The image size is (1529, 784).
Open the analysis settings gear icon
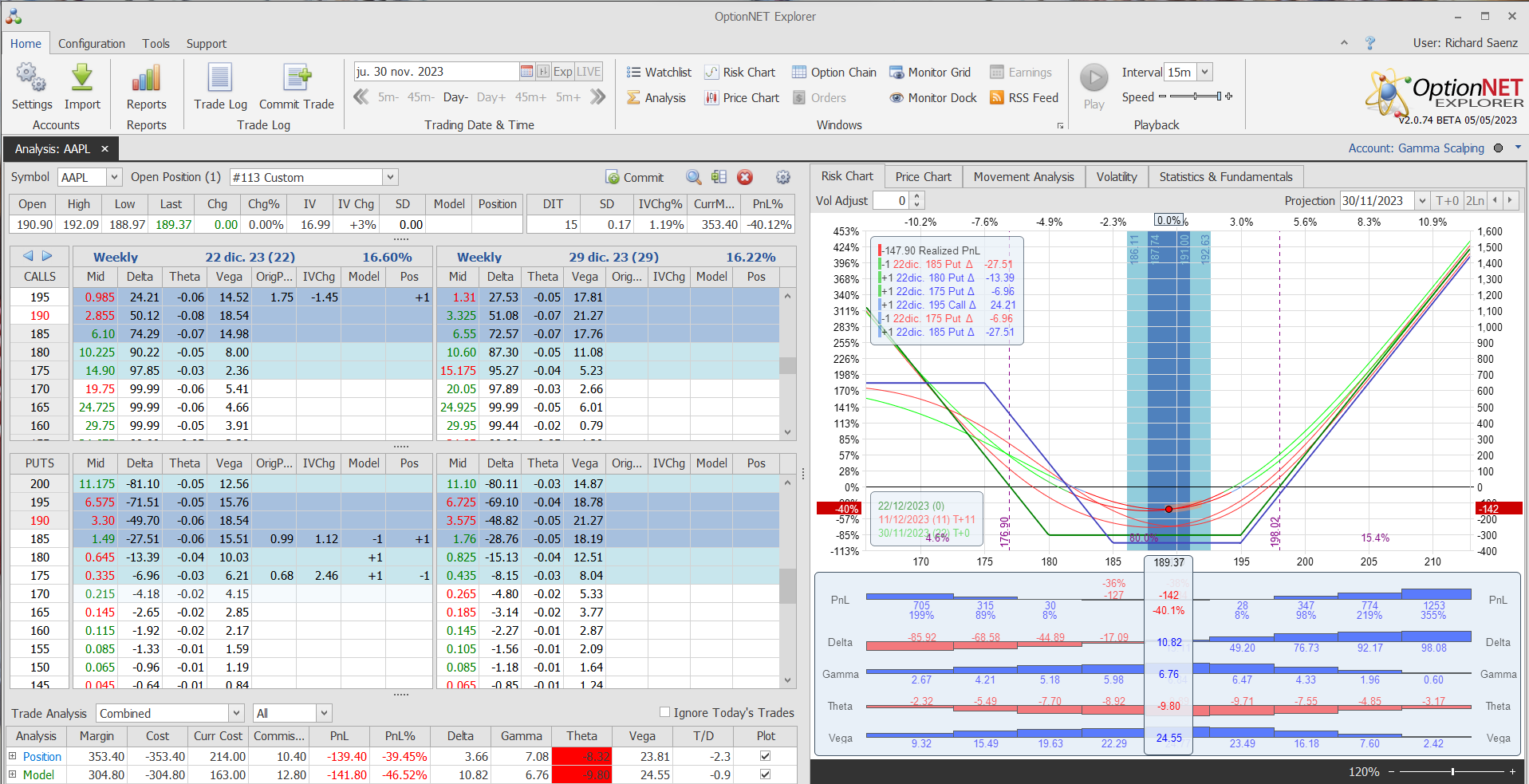click(783, 177)
